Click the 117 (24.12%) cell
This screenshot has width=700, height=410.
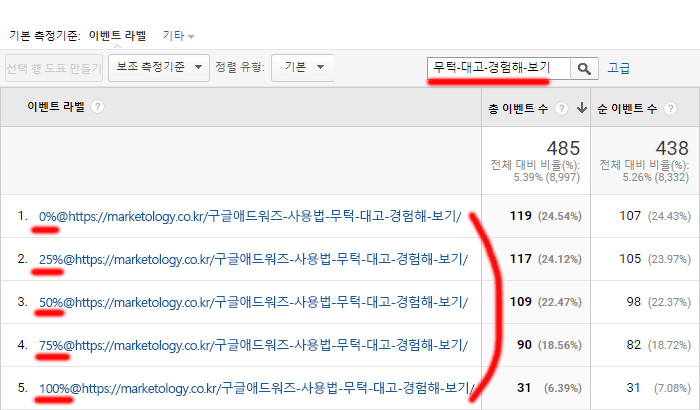536,259
